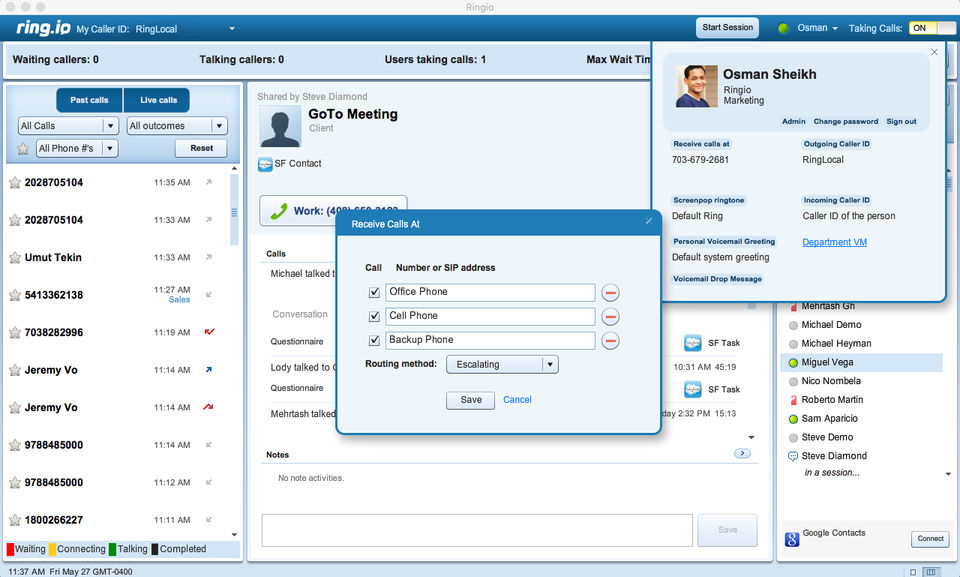
Task: Click missed call arrow icon for 7038282996
Action: coord(209,332)
